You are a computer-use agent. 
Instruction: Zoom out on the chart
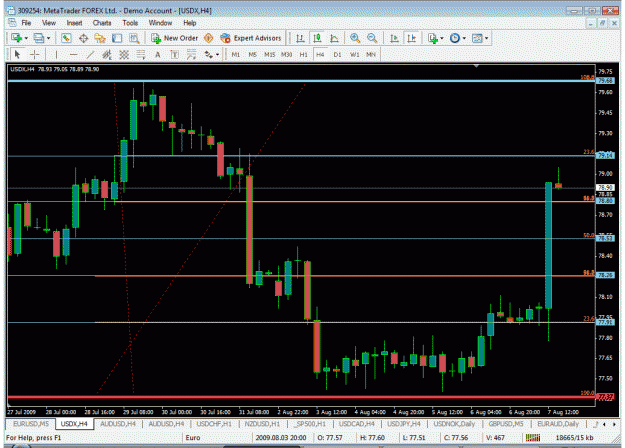pyautogui.click(x=372, y=38)
